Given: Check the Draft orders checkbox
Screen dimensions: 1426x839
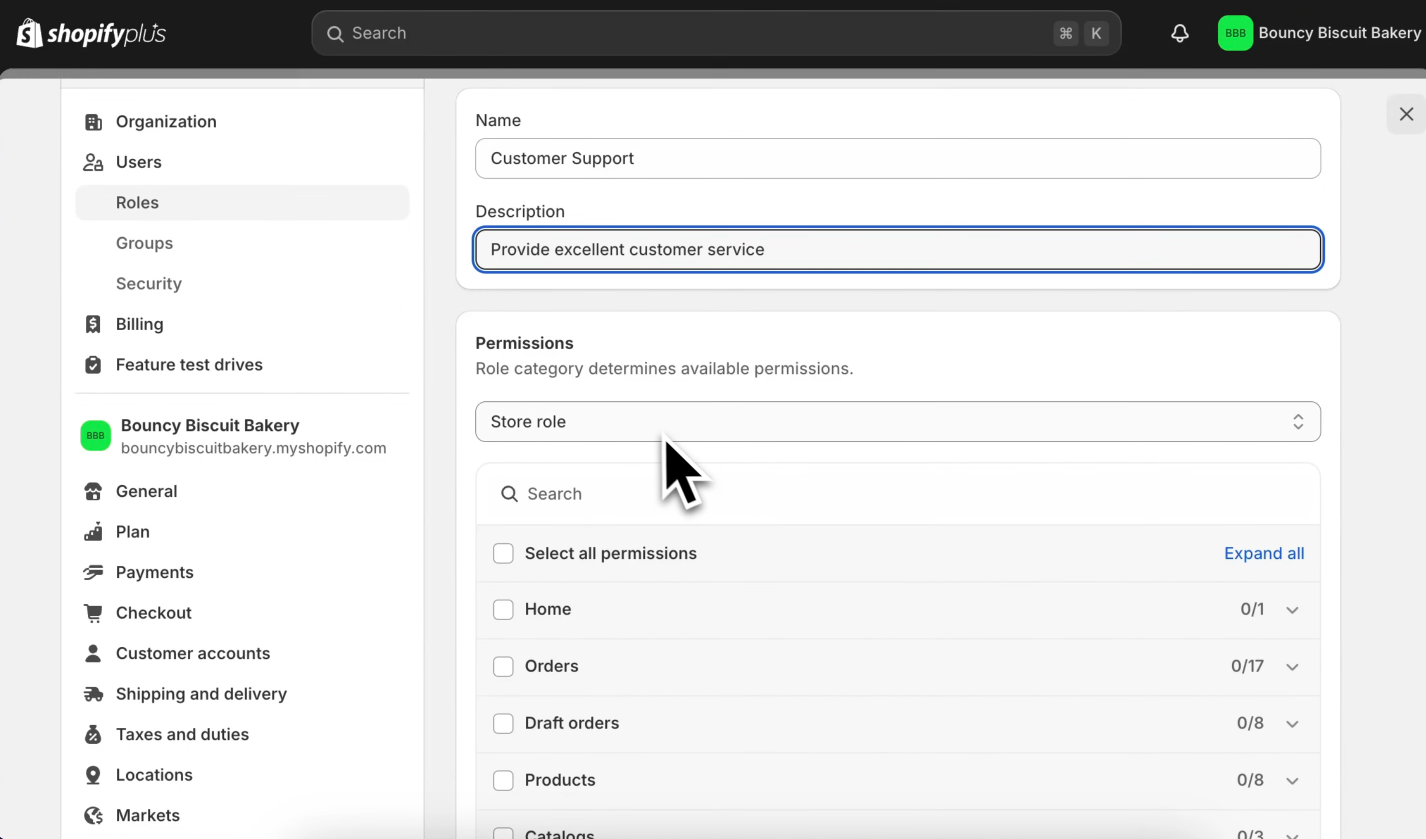Looking at the screenshot, I should [503, 723].
